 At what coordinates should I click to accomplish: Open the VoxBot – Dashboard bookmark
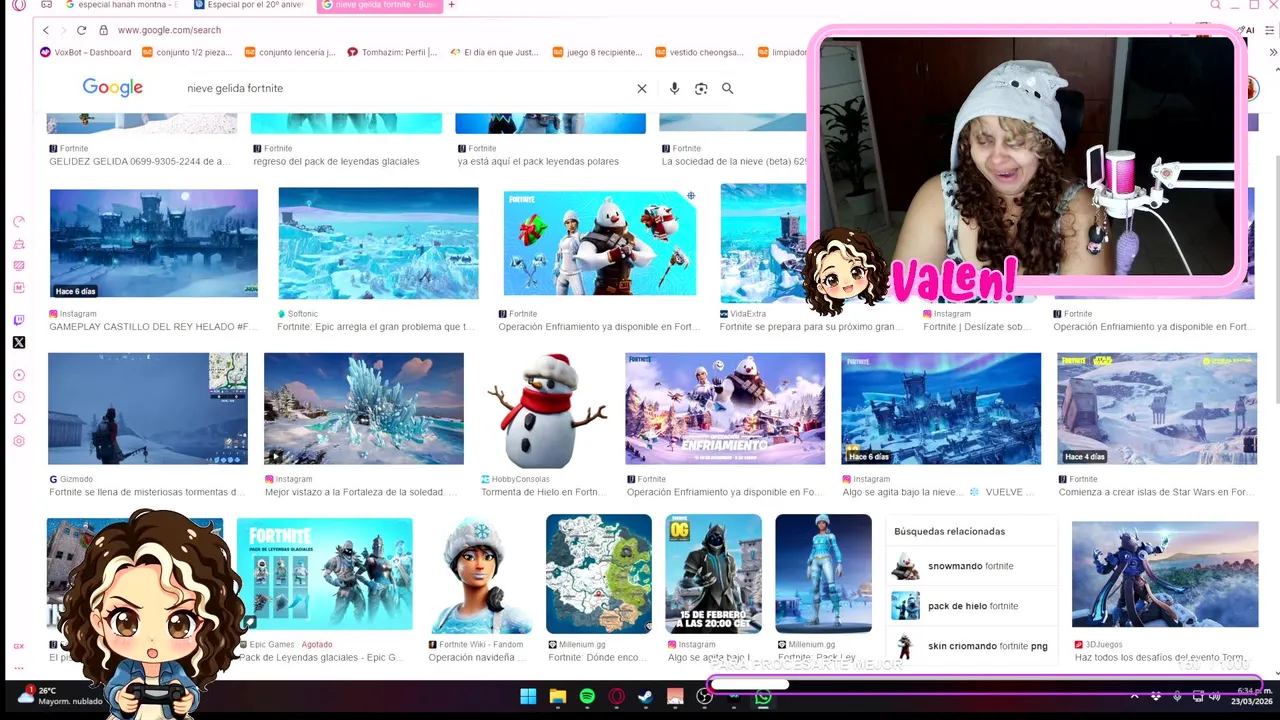(x=86, y=52)
